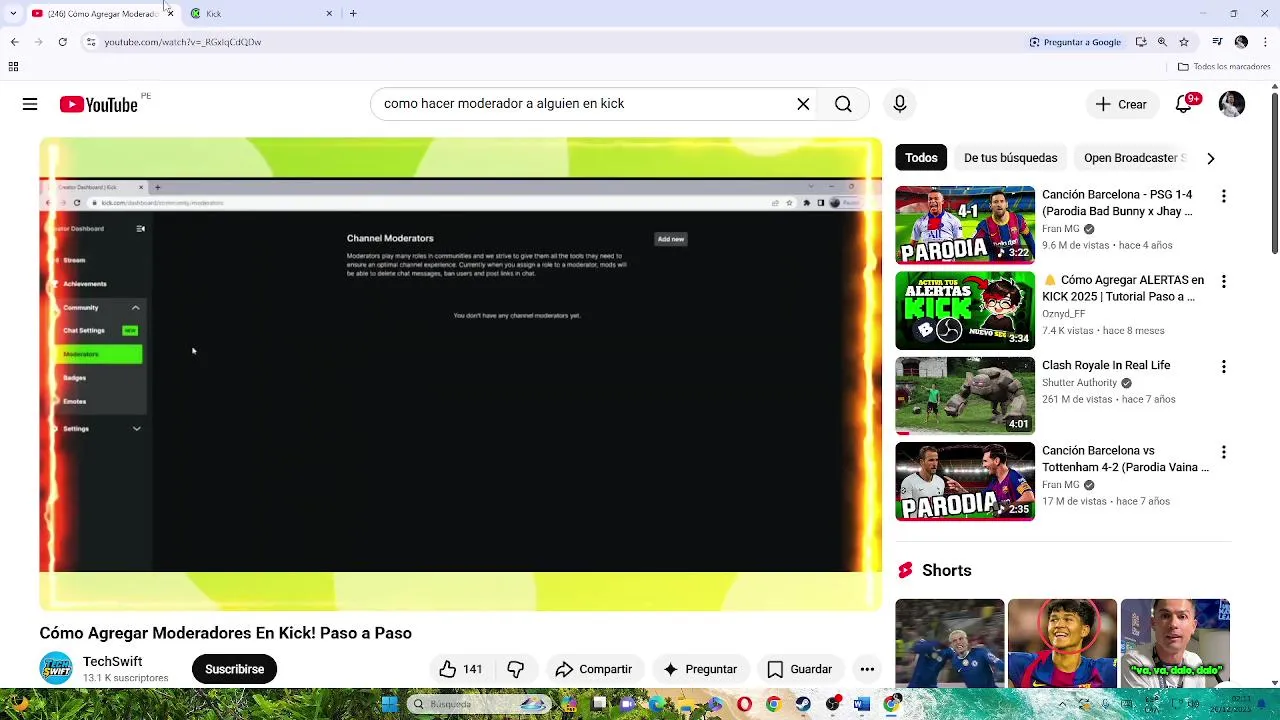The width and height of the screenshot is (1280, 720).
Task: Open Steam from the taskbar
Action: [803, 704]
